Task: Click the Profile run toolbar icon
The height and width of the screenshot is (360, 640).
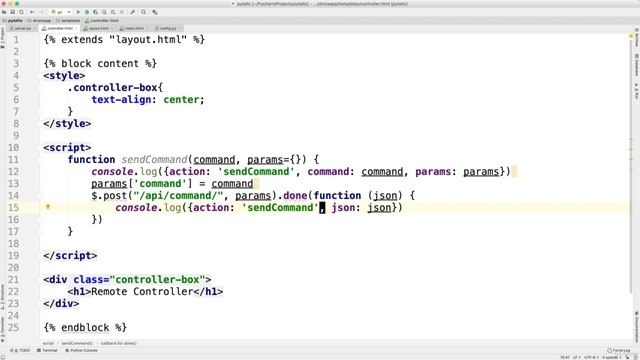Action: [x=104, y=12]
